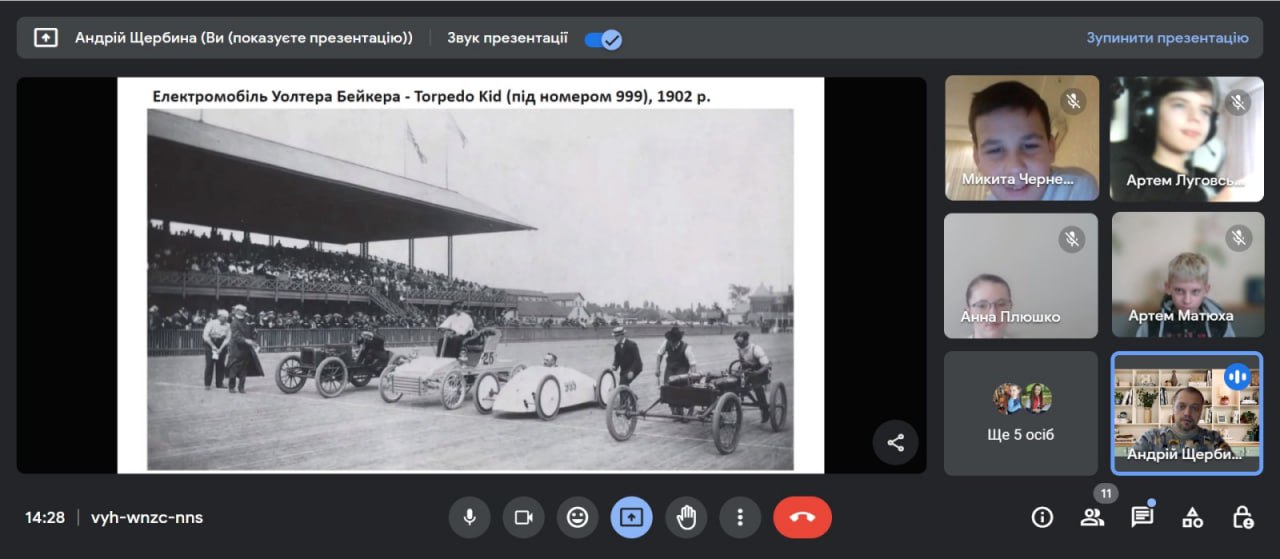This screenshot has width=1280, height=559.
Task: Select Анна Плюшко's video tile
Action: [x=1021, y=275]
